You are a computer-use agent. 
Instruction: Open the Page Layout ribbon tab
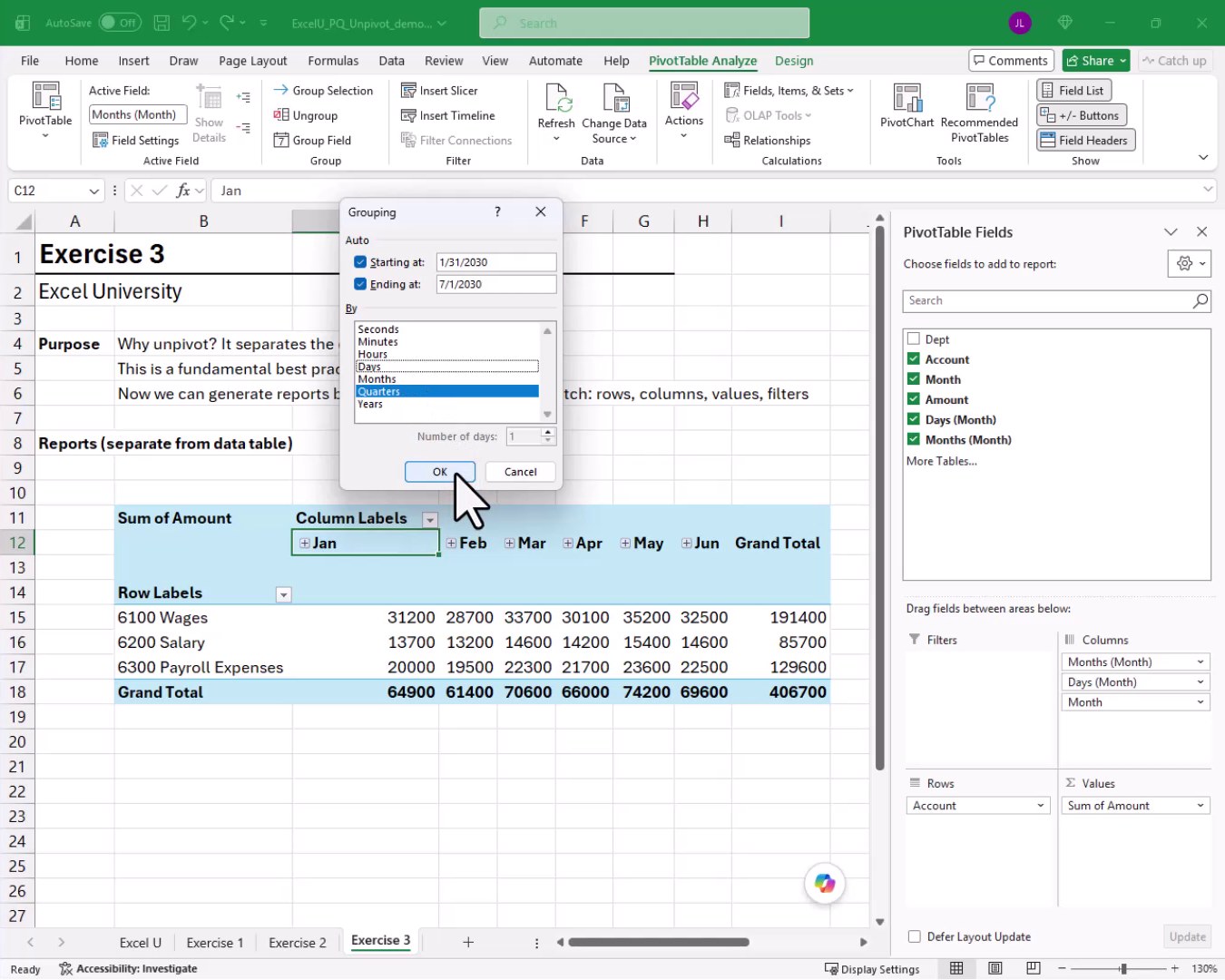click(x=252, y=61)
